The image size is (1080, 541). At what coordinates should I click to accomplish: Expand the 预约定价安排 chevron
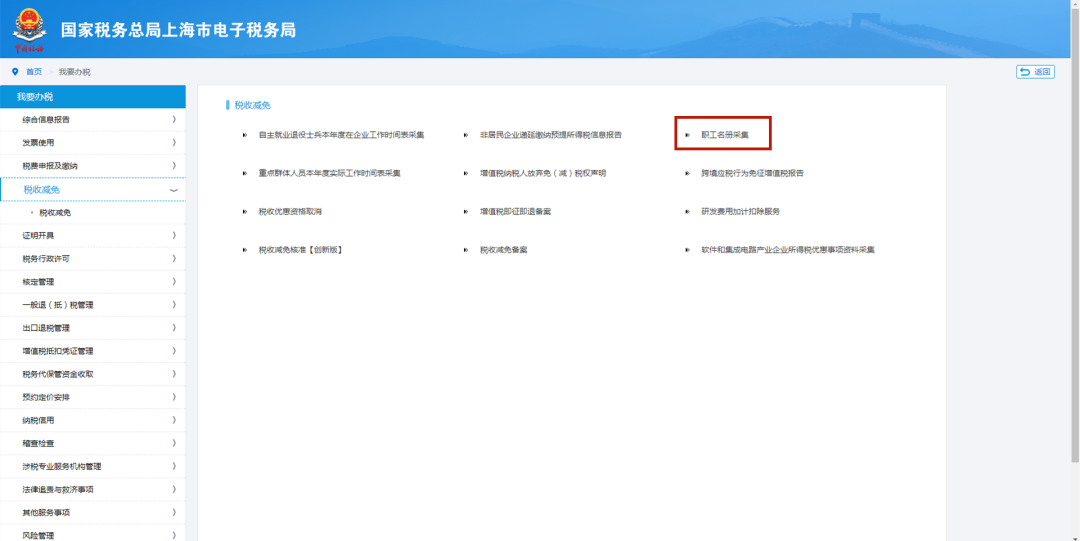point(174,397)
